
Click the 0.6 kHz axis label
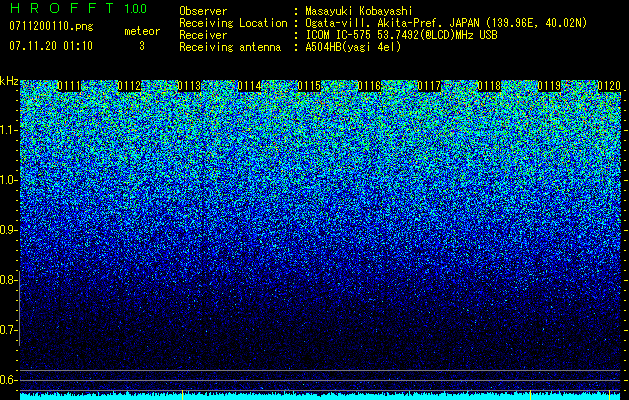[x=9, y=380]
